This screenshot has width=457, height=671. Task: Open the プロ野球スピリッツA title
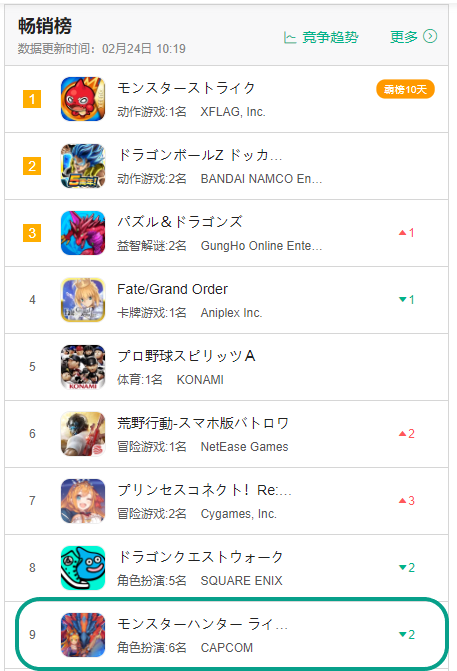tap(186, 356)
